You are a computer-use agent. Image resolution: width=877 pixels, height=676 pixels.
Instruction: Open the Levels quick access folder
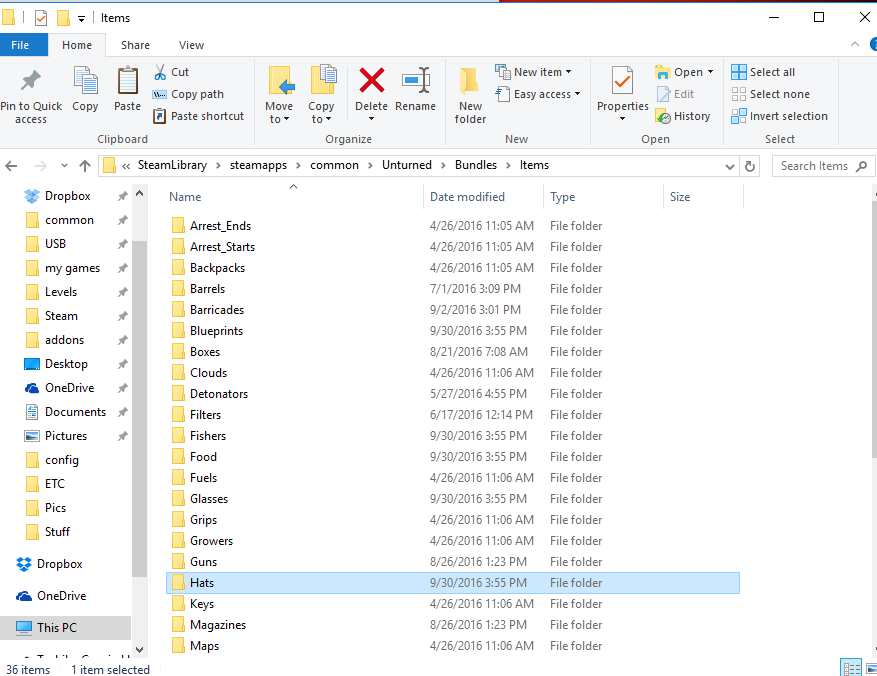tap(51, 292)
